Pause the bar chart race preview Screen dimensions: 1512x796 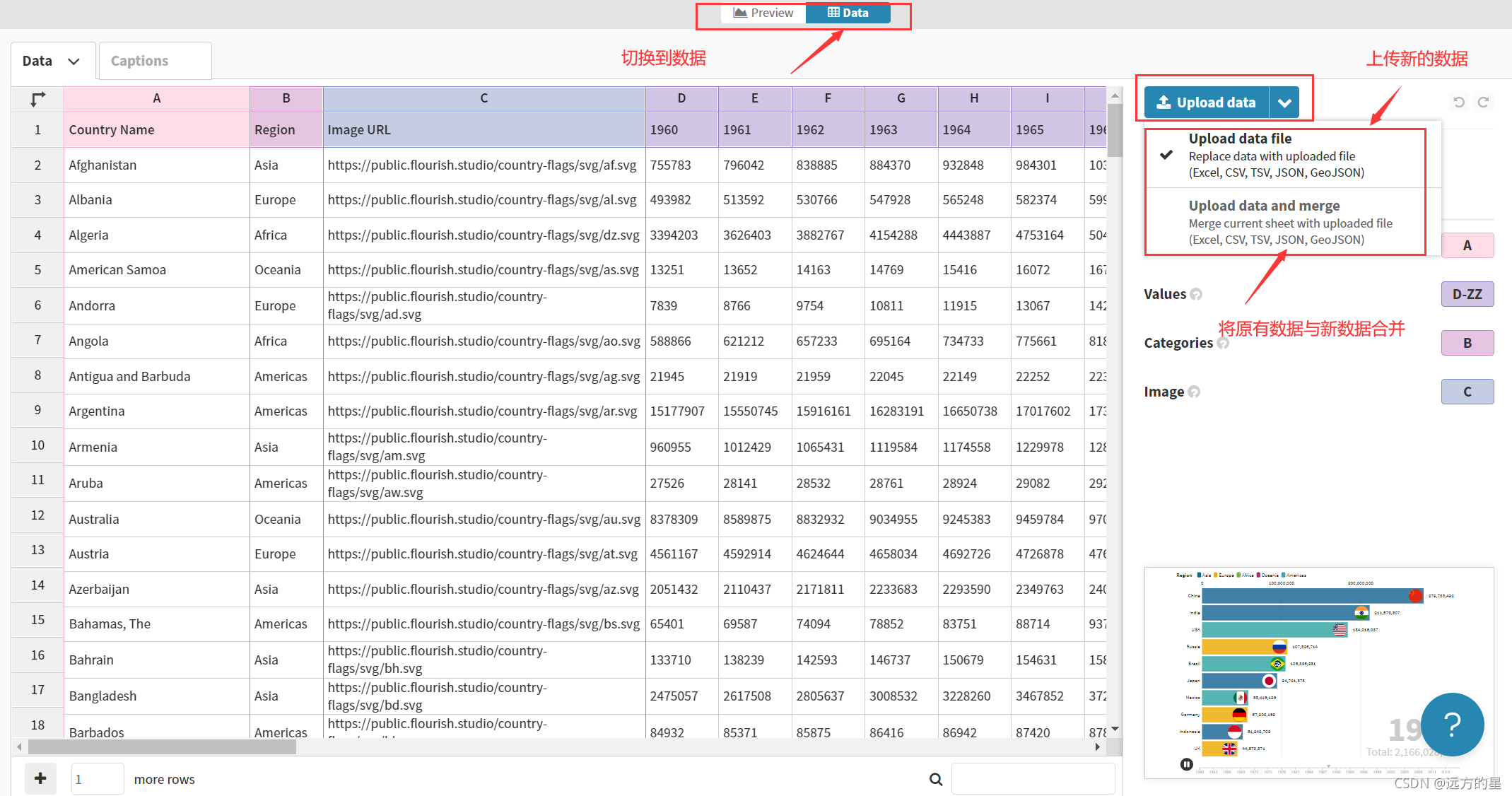tap(1187, 764)
